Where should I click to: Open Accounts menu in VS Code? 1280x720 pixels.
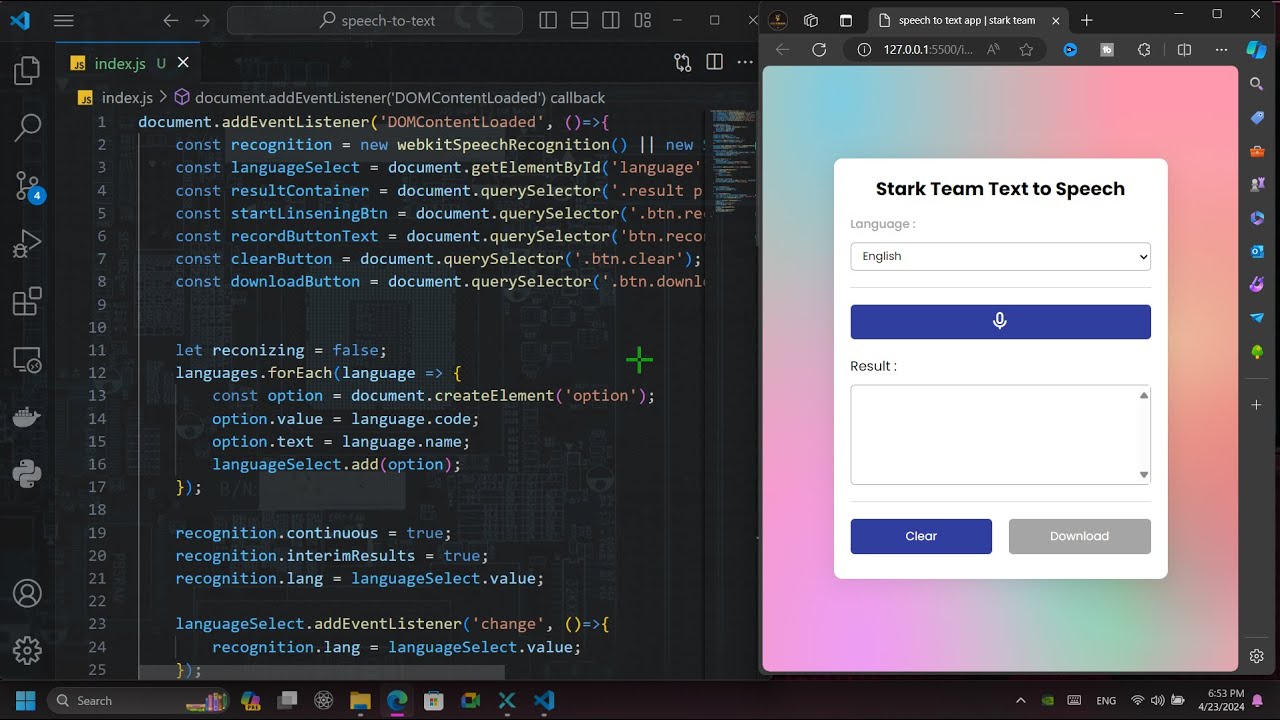[x=27, y=593]
